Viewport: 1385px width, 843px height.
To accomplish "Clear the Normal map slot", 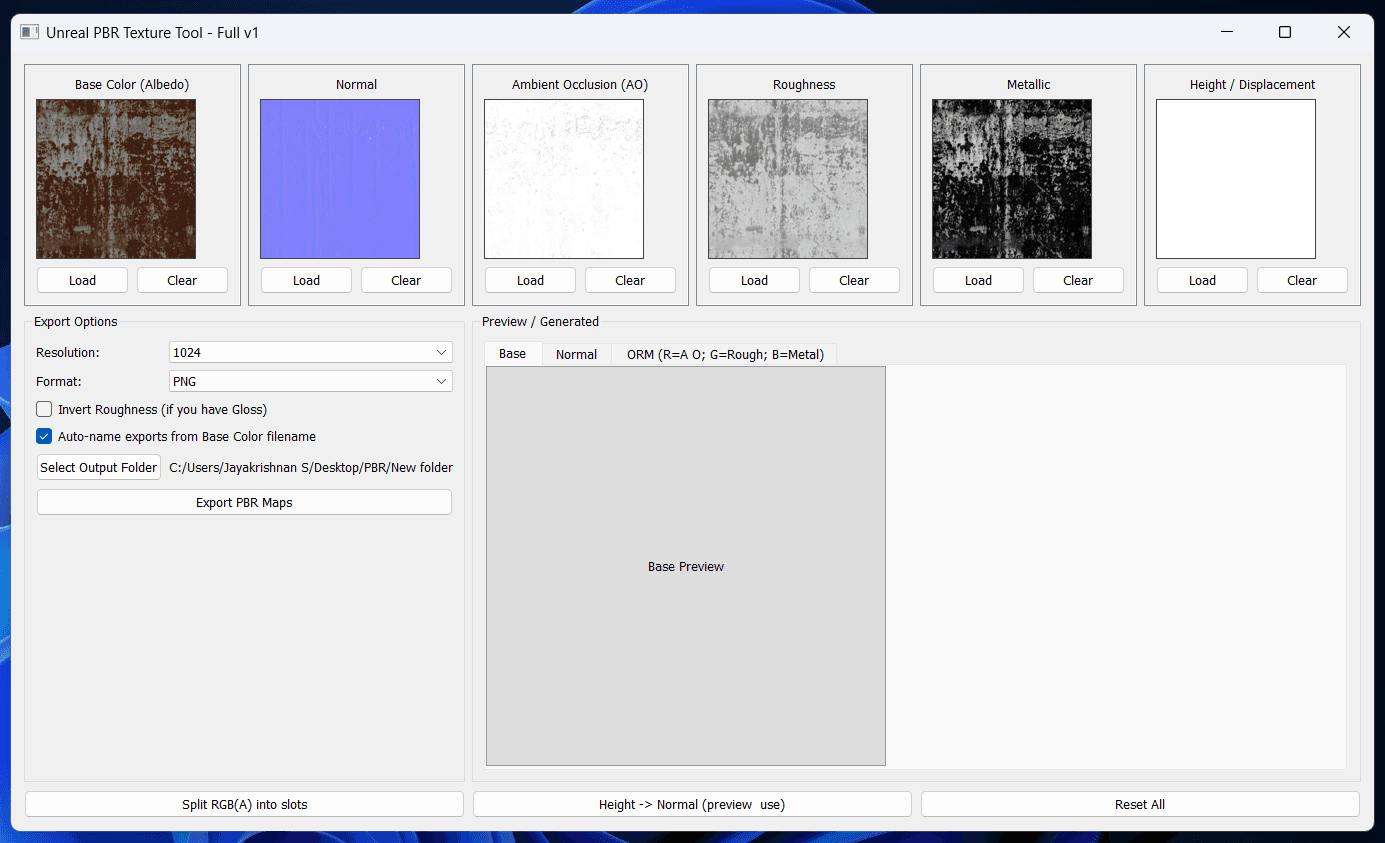I will (x=406, y=280).
